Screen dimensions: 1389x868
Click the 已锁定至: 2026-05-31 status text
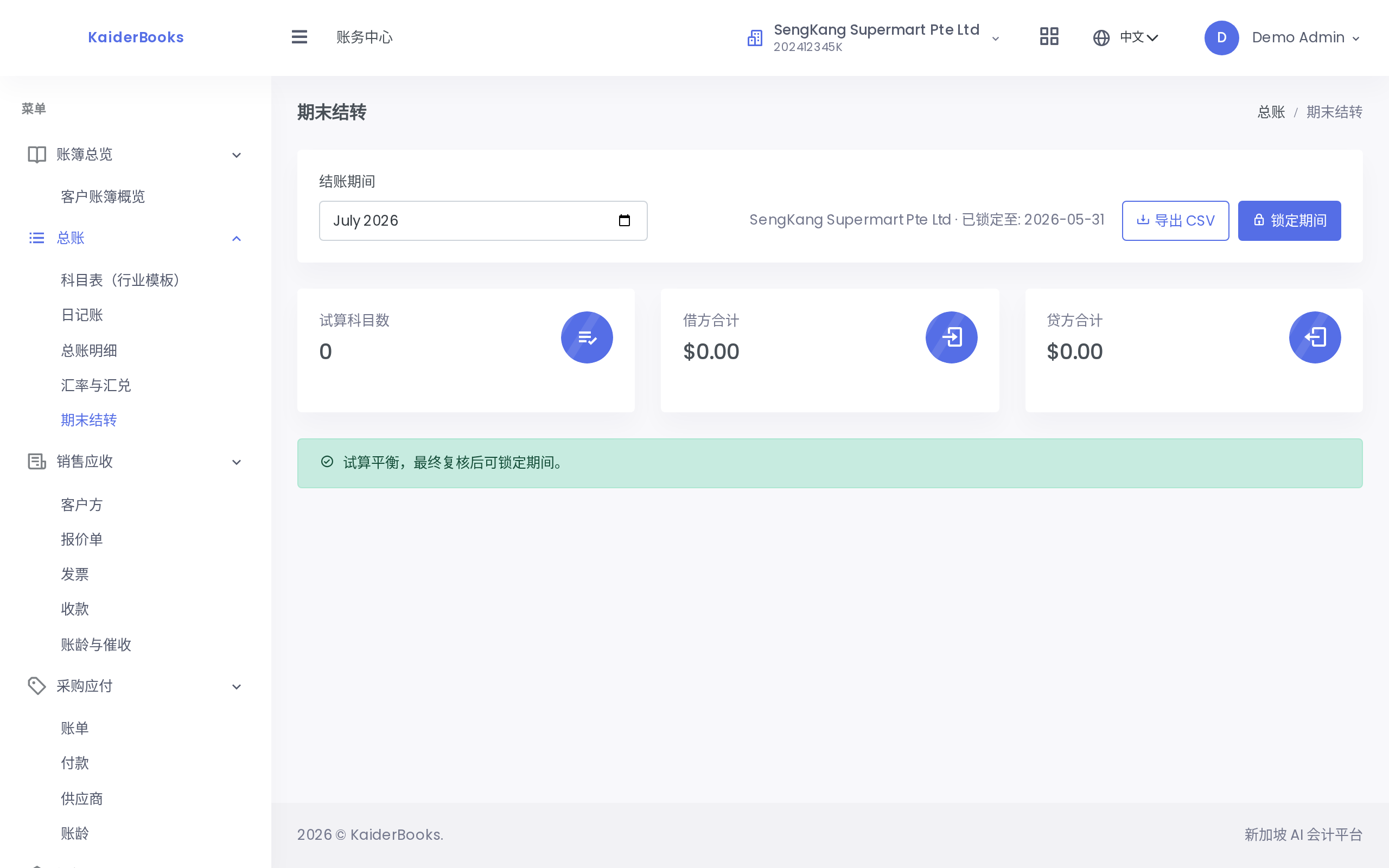1033,220
